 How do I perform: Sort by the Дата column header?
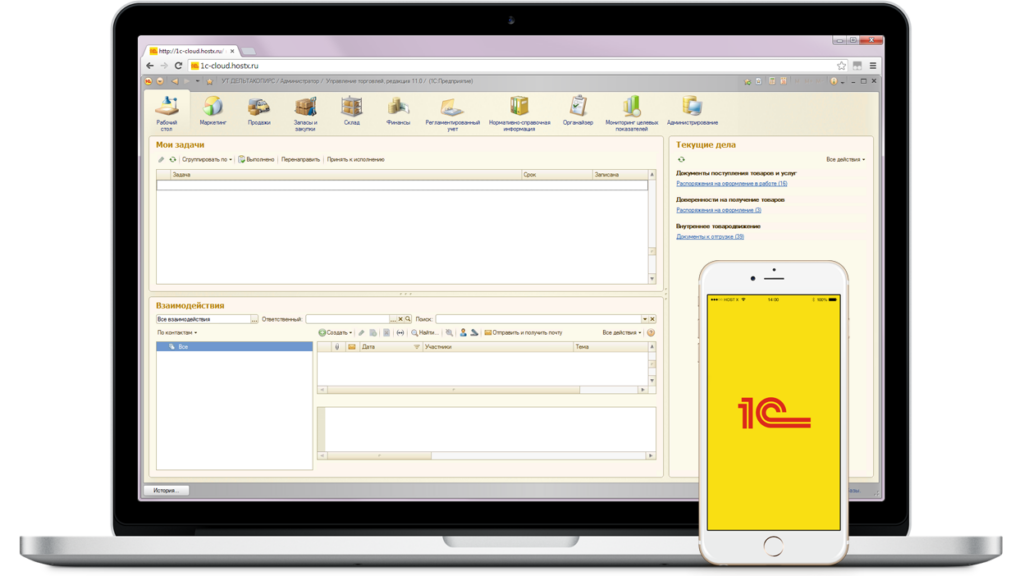pyautogui.click(x=390, y=347)
